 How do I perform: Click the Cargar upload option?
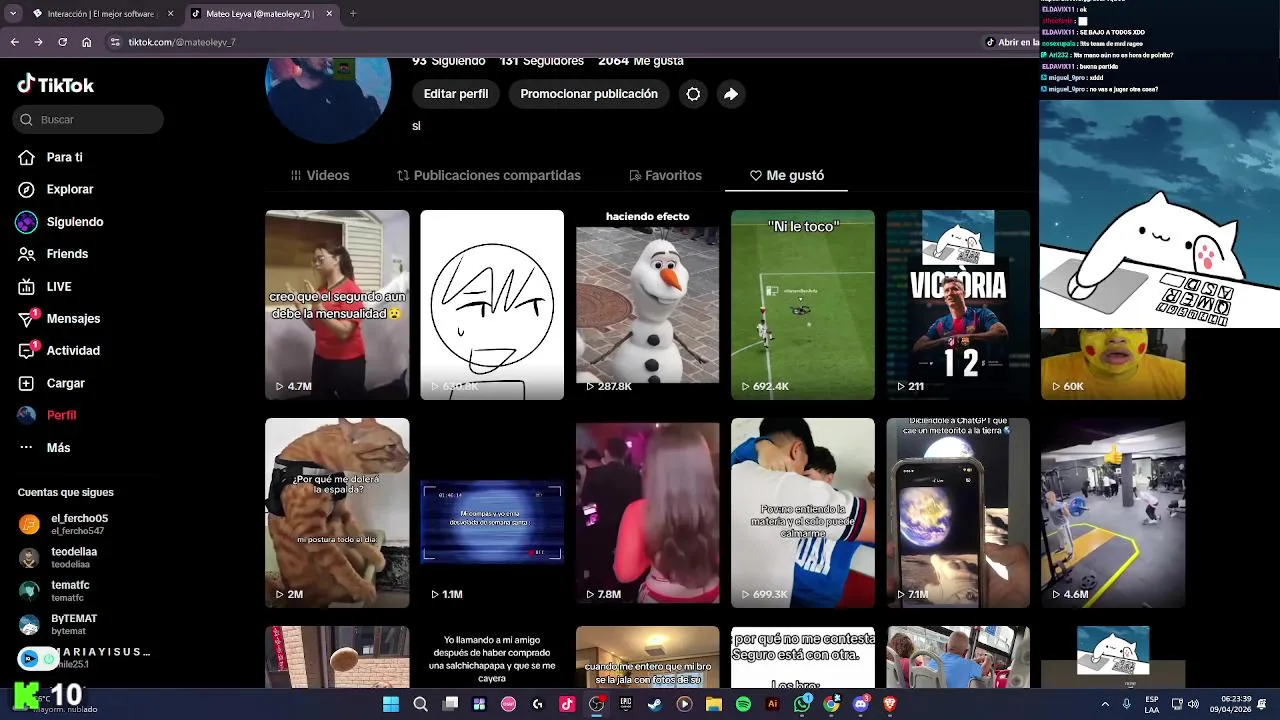[x=65, y=383]
